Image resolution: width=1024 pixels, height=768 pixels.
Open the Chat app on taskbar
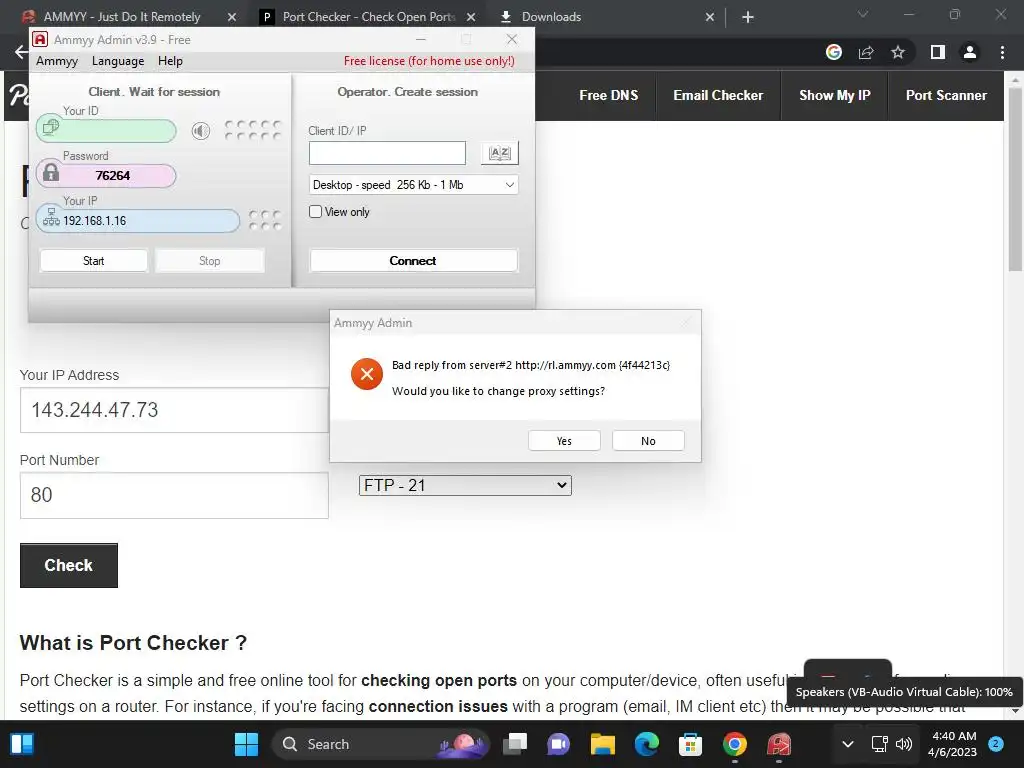558,744
